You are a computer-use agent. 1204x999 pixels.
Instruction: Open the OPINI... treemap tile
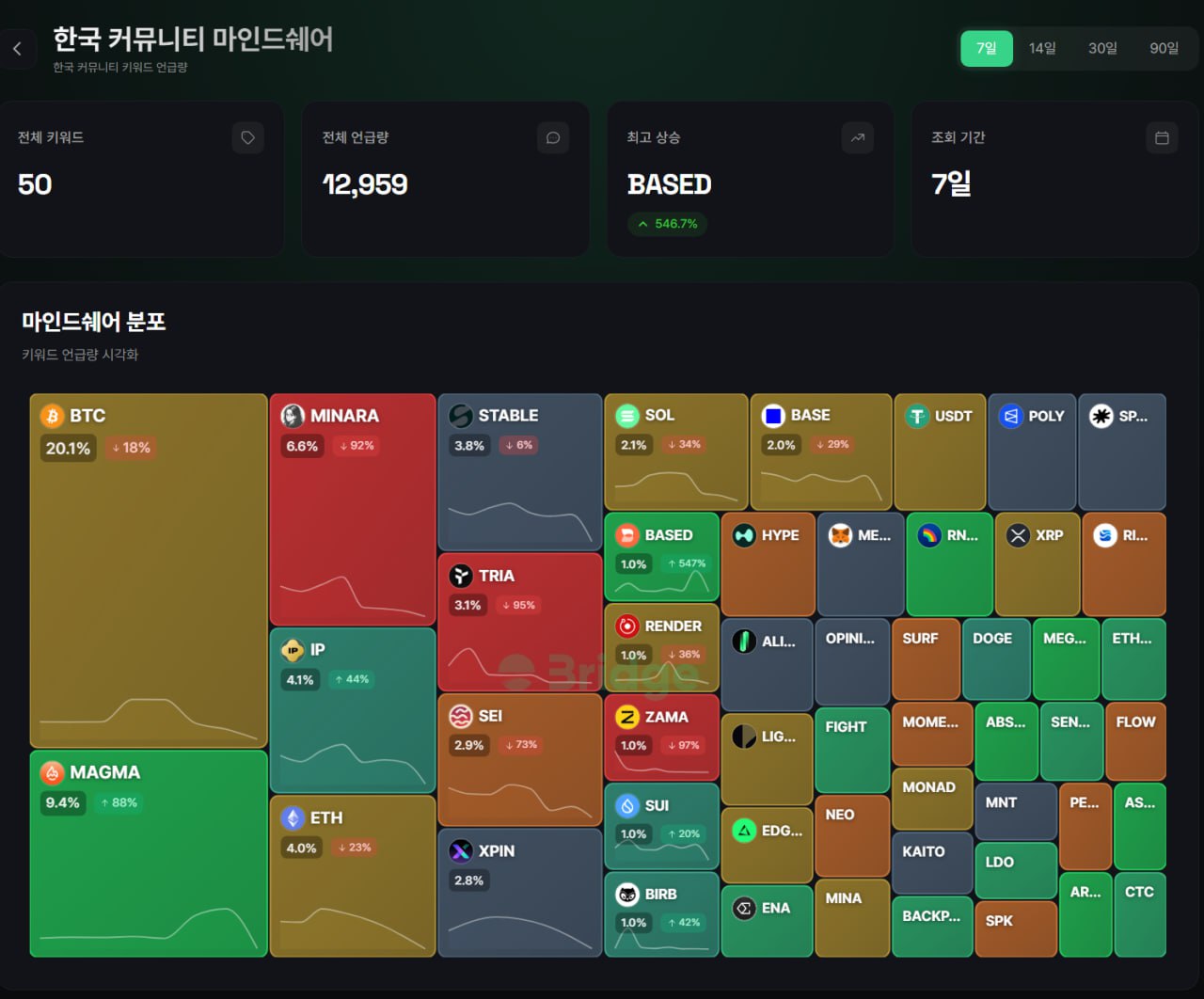coord(852,661)
